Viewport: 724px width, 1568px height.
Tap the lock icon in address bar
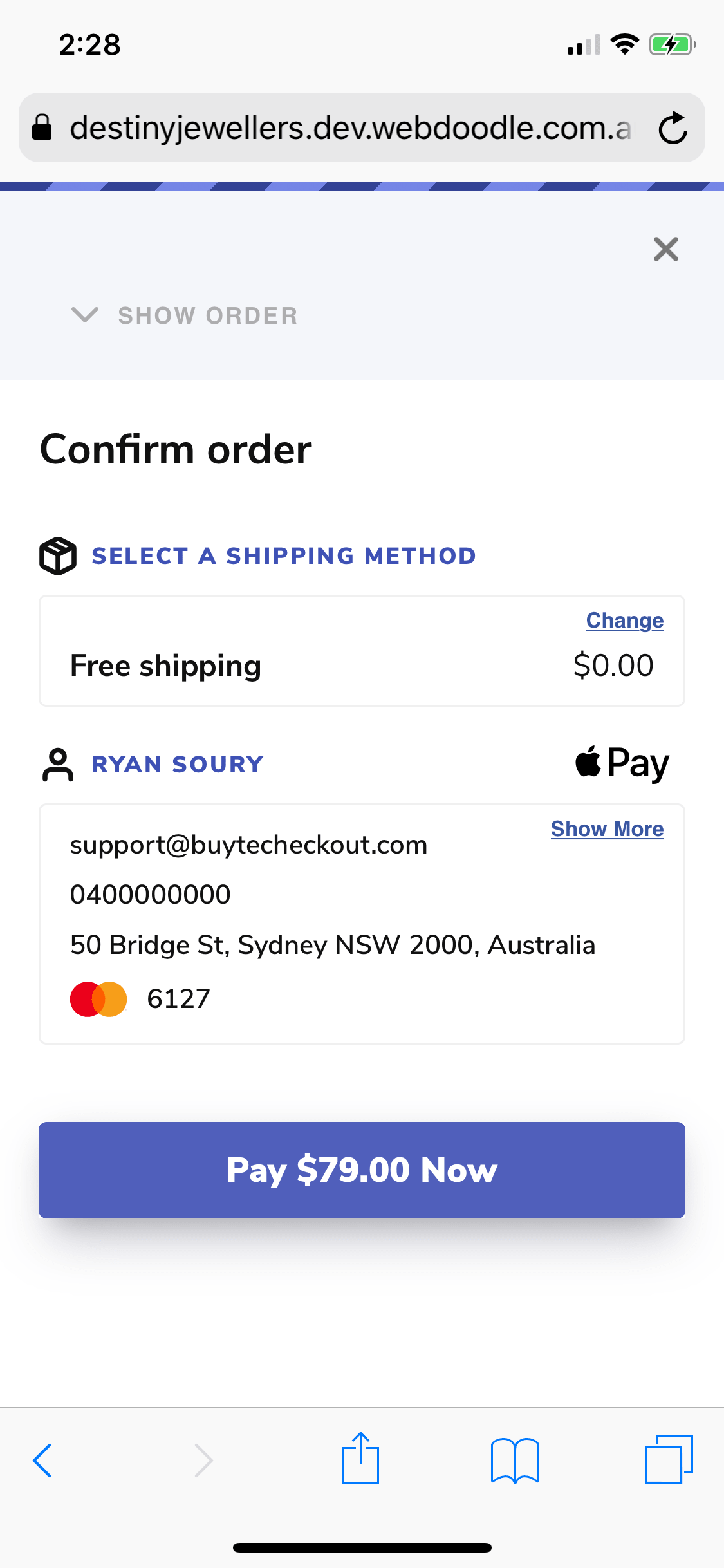pos(42,127)
